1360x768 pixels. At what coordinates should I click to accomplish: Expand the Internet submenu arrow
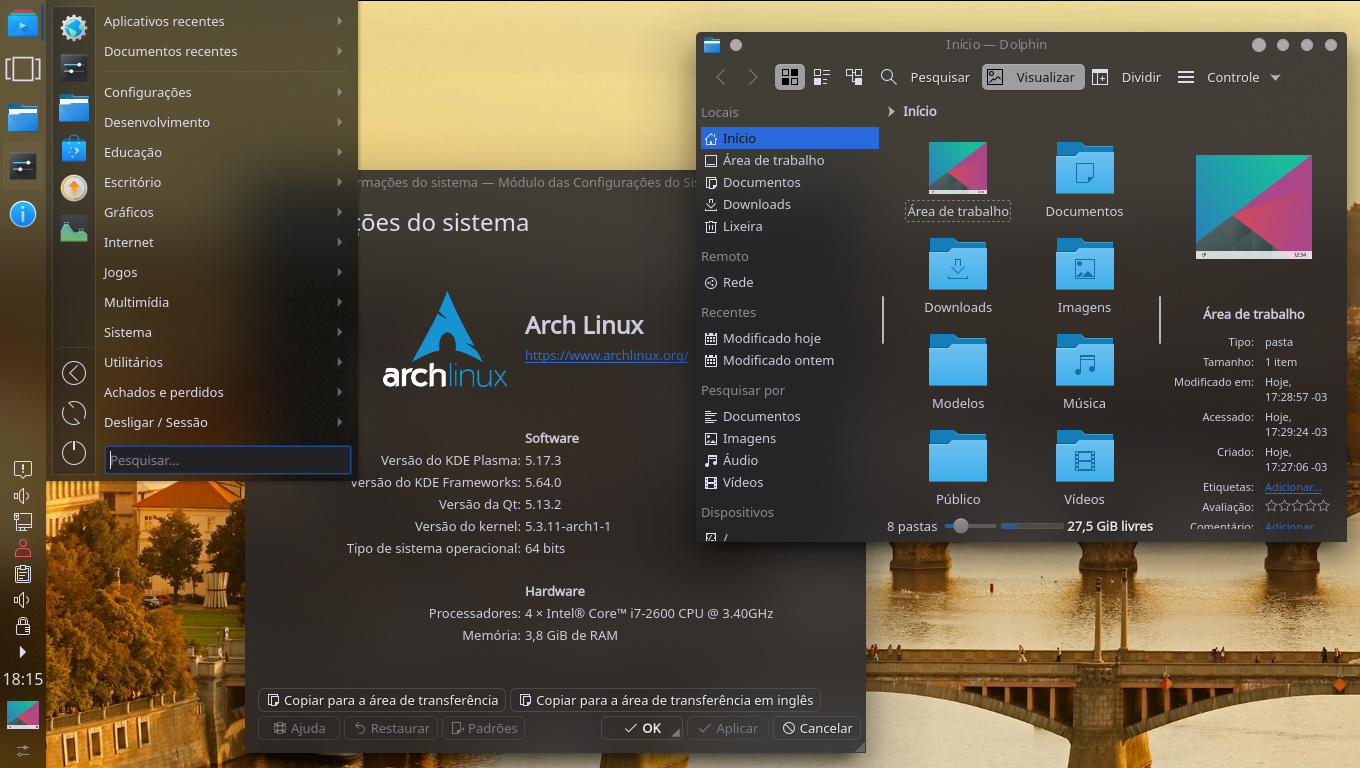[340, 242]
